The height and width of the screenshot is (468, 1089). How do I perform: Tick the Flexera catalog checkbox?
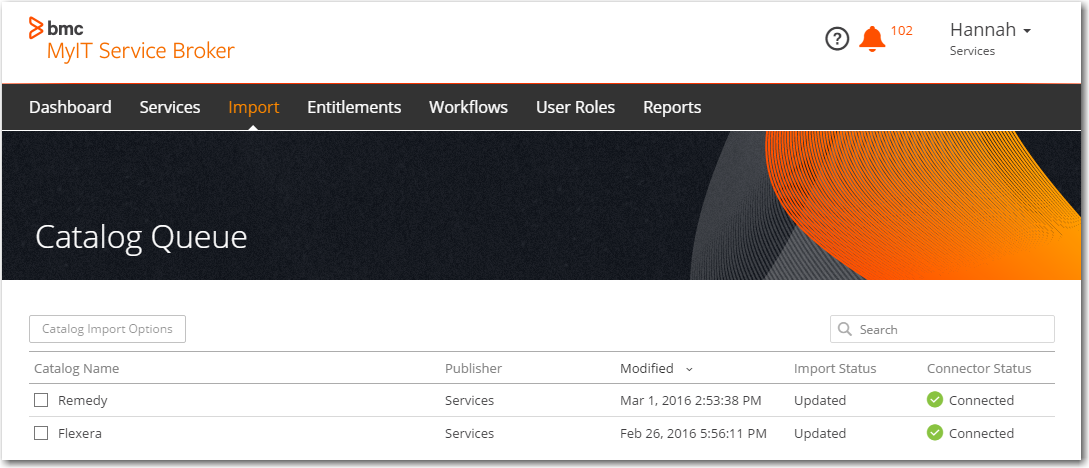(x=41, y=433)
